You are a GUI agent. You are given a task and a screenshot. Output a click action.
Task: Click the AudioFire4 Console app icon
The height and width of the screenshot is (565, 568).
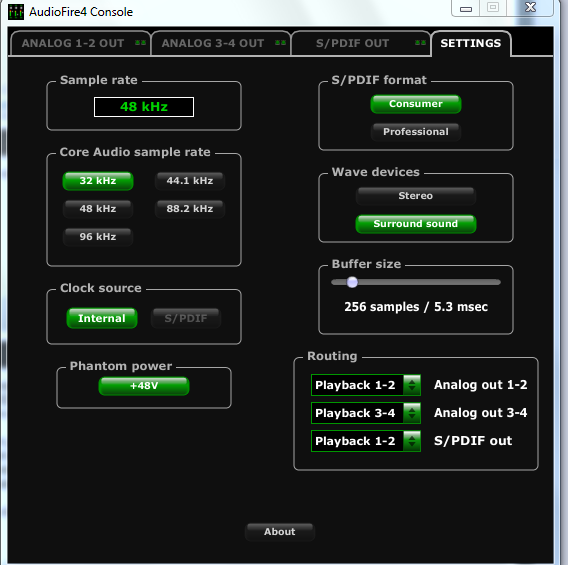[16, 12]
